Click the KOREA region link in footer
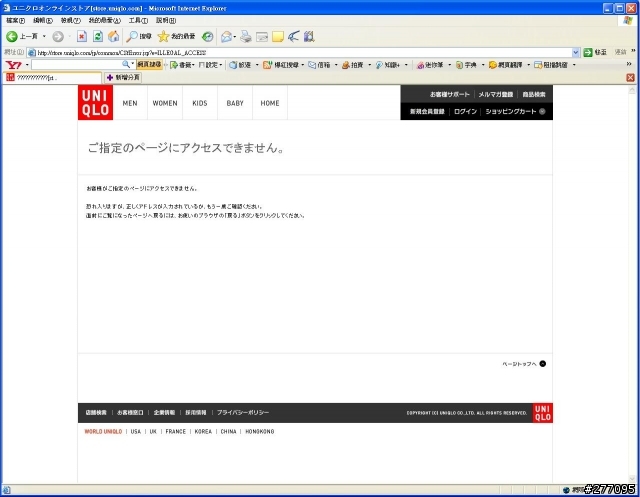Image resolution: width=640 pixels, height=497 pixels. [203, 432]
